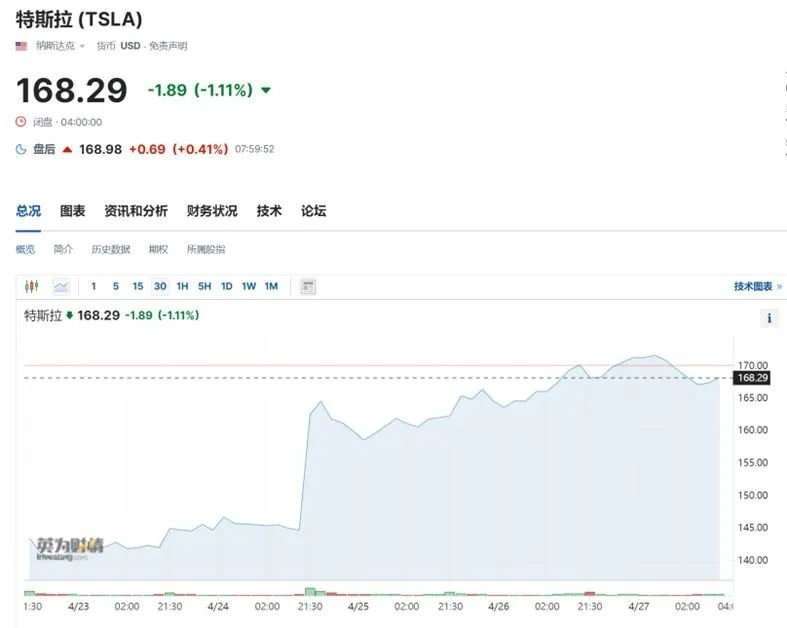Select the 1M chart interval
This screenshot has height=628, width=787.
point(271,286)
